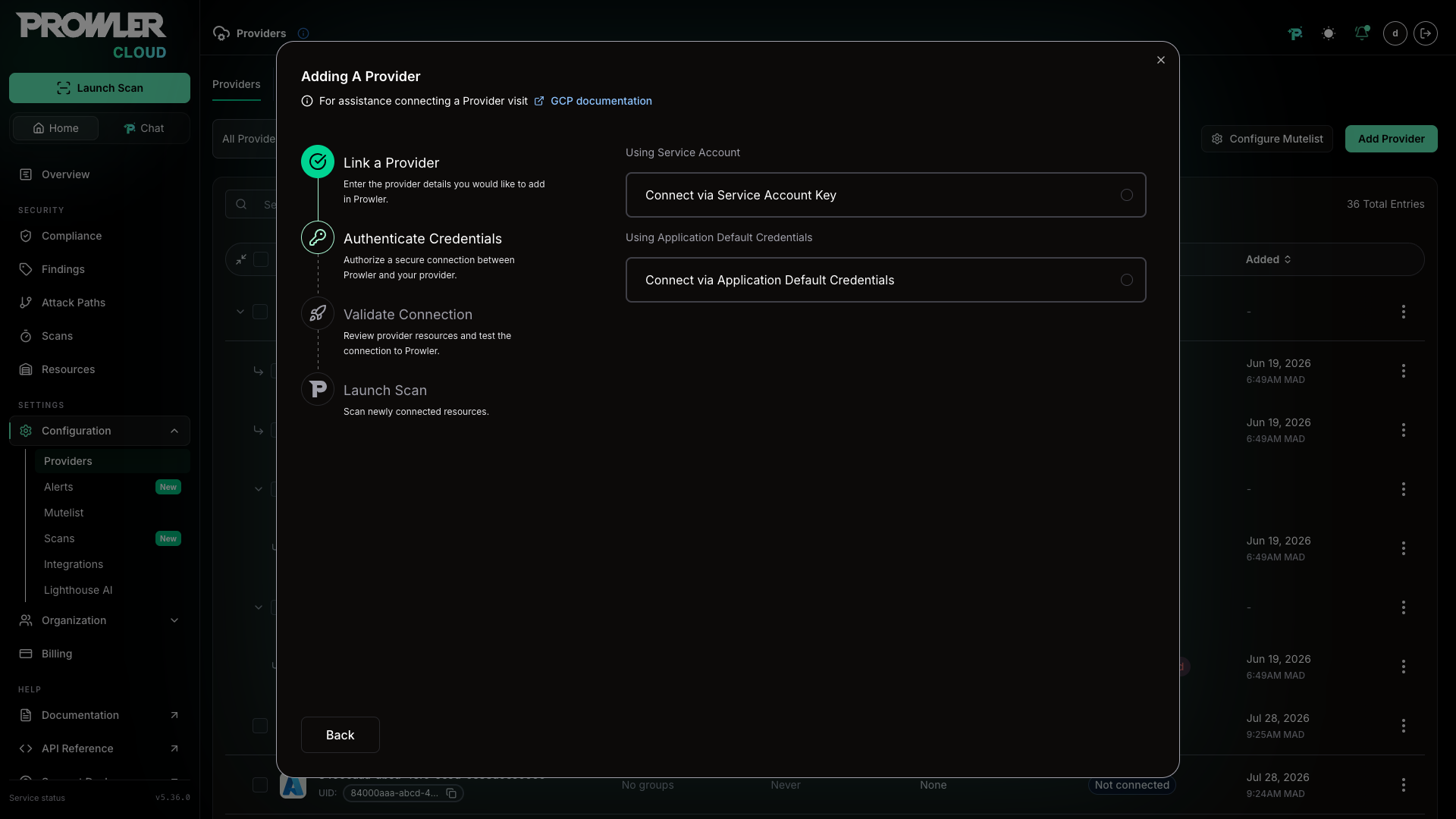The image size is (1456, 819).
Task: Open row actions for Jul 28 9:24AM entry
Action: 1404,785
